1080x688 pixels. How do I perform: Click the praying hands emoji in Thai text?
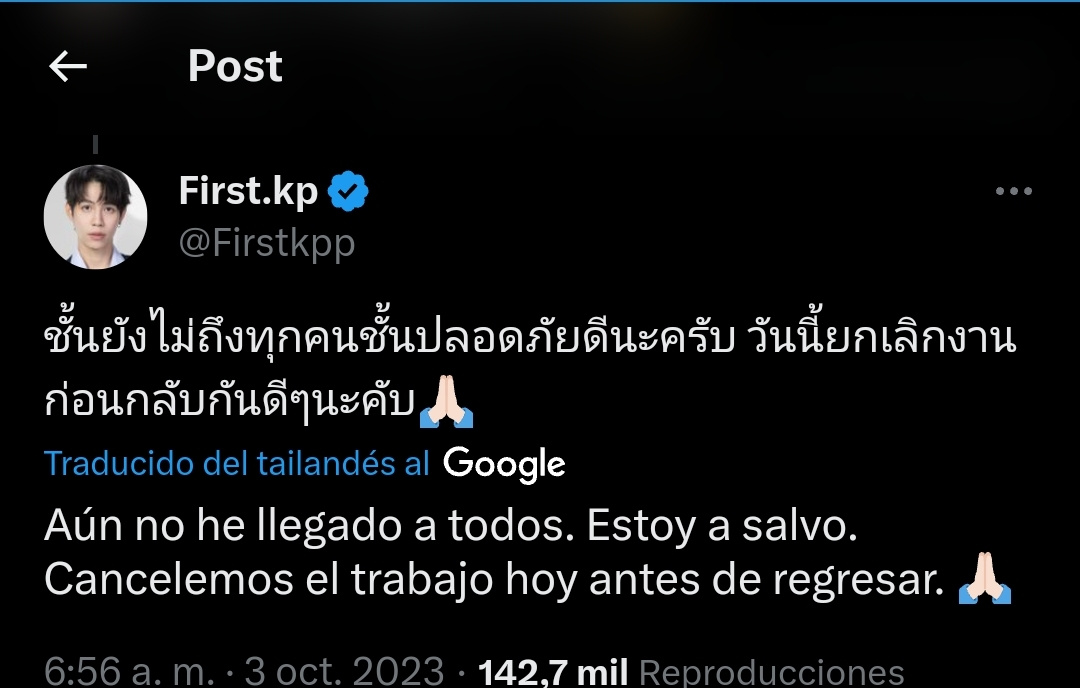pyautogui.click(x=446, y=400)
